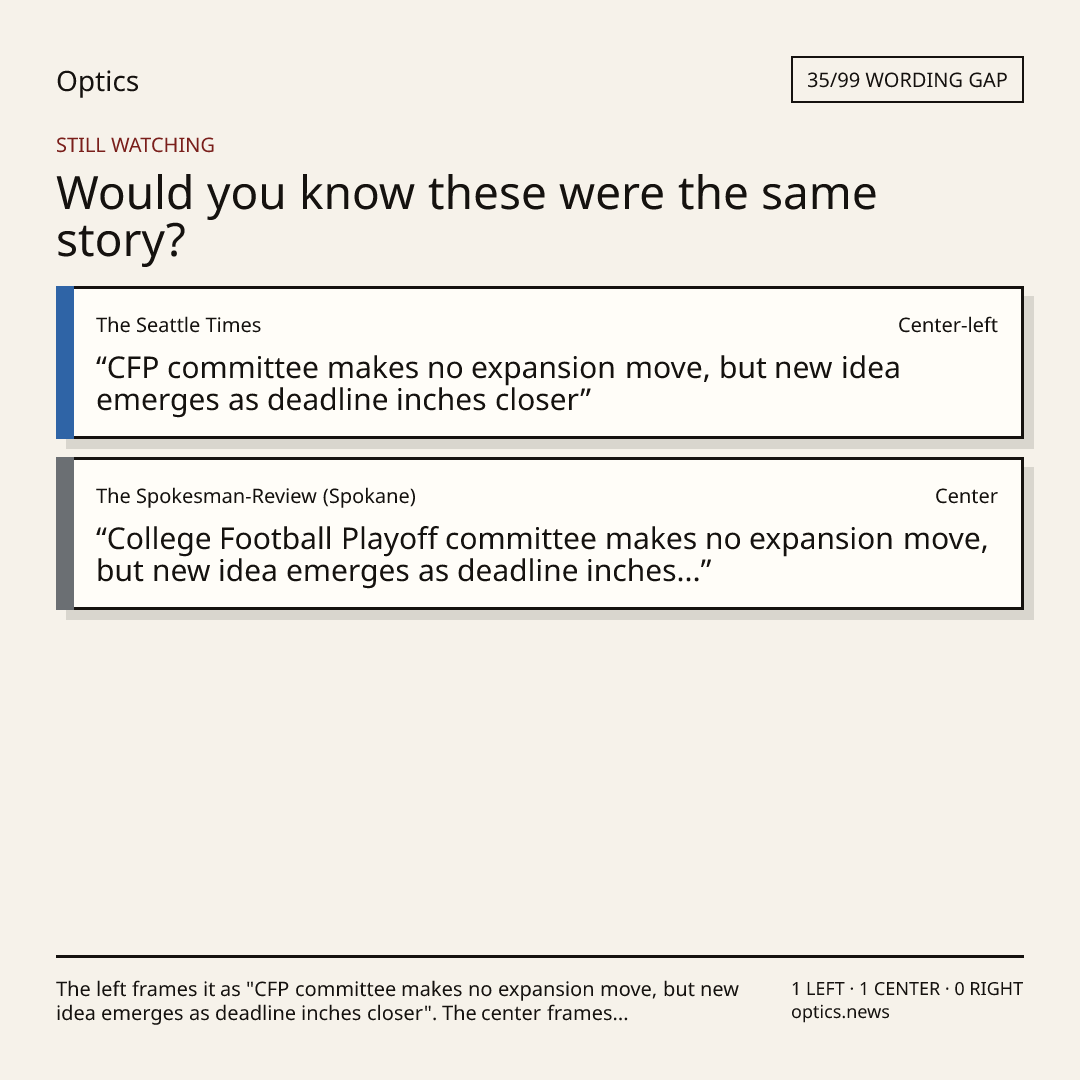Click the Center bias label
This screenshot has height=1080, width=1080.
point(966,496)
